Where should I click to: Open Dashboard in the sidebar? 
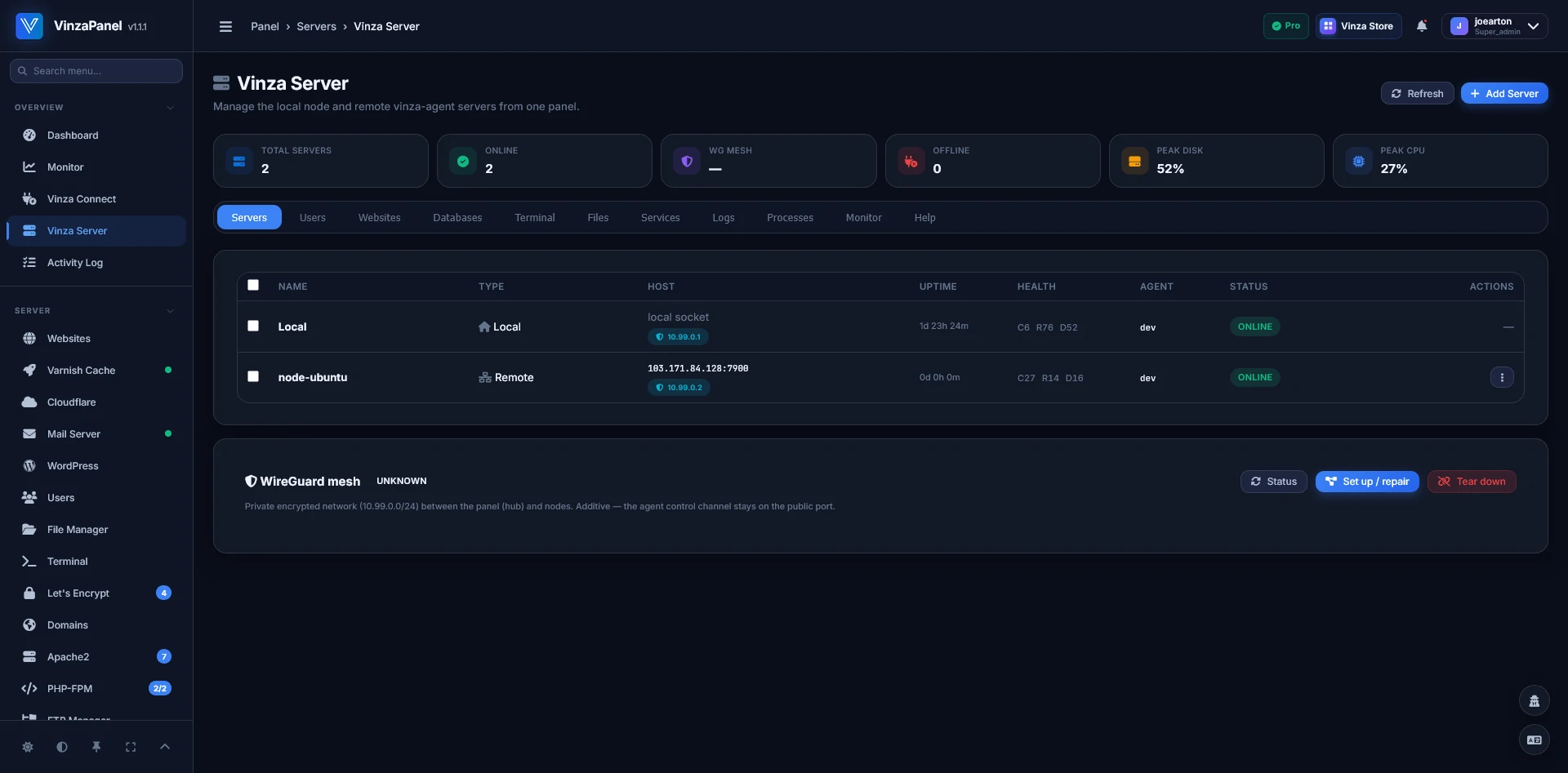coord(96,135)
